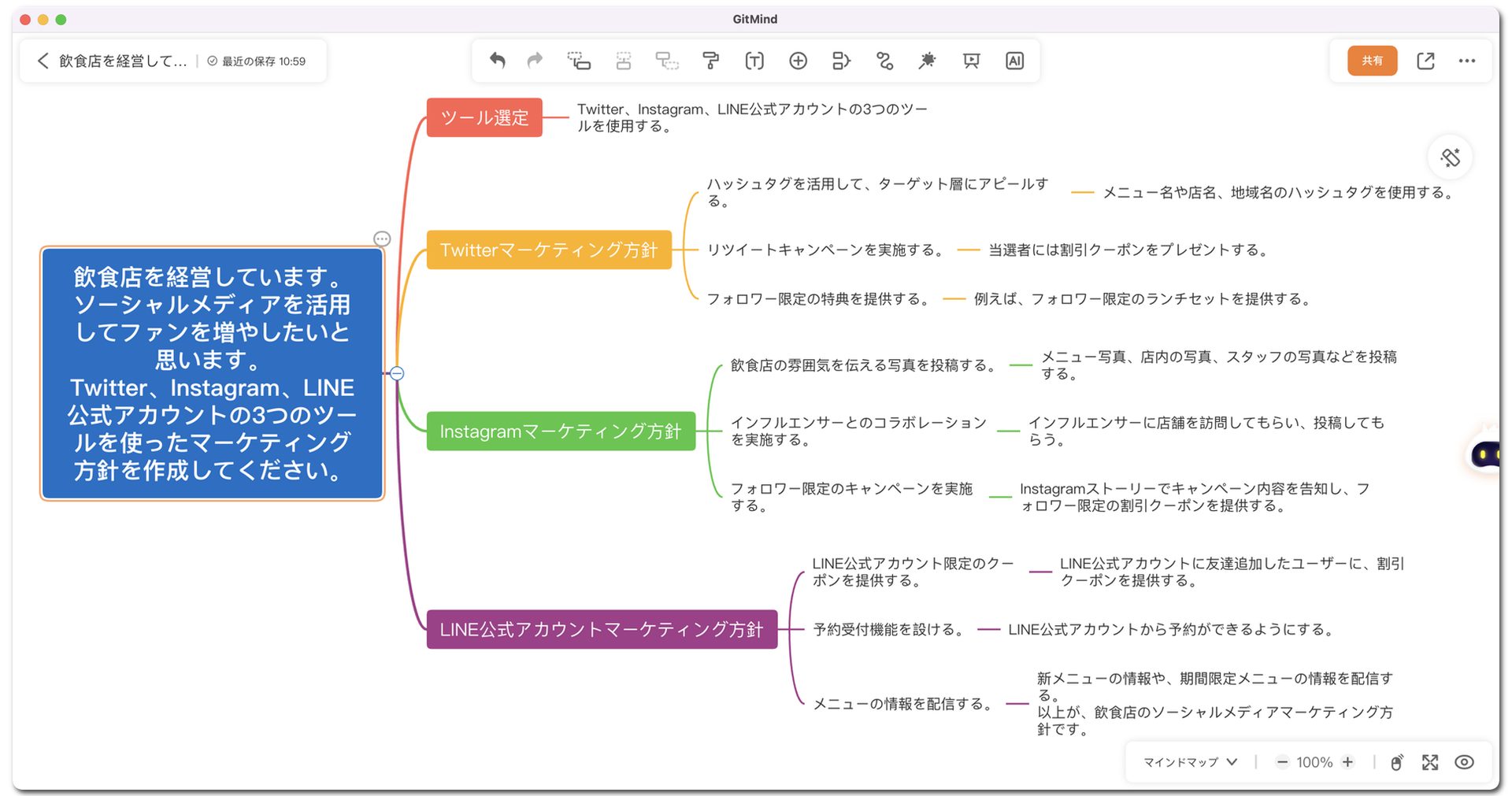The height and width of the screenshot is (796, 1512).
Task: Open the three-dot menu at top right
Action: click(x=1466, y=61)
